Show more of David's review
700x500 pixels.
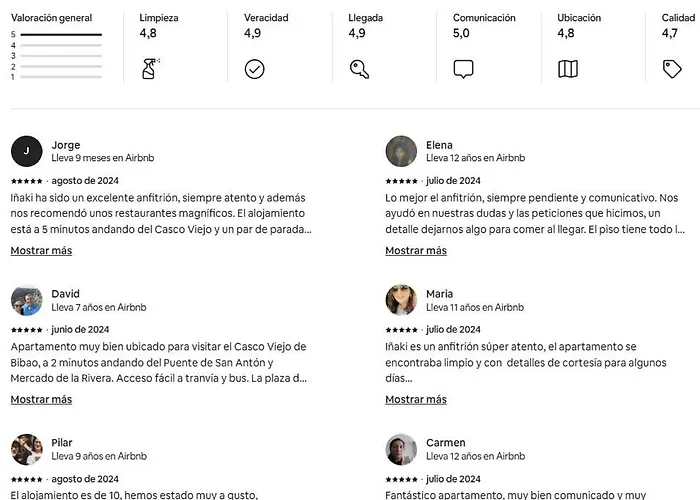[x=41, y=399]
